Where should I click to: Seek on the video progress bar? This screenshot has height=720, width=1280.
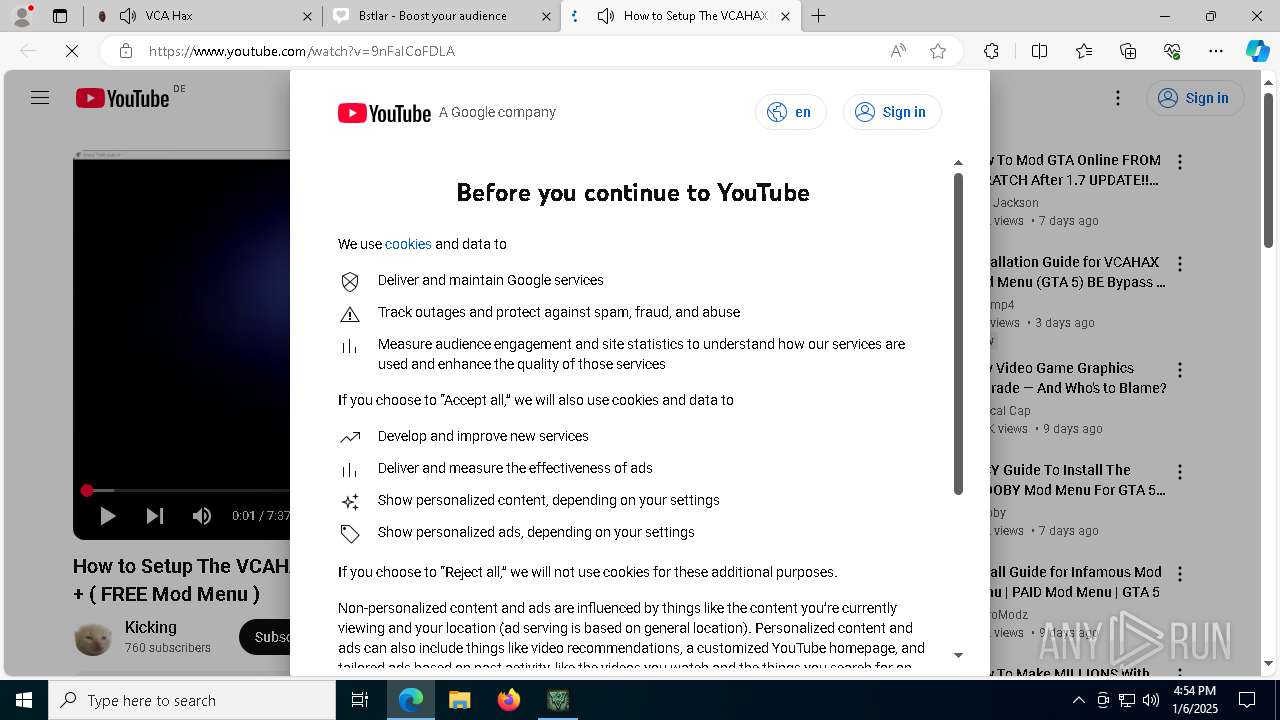coord(188,490)
